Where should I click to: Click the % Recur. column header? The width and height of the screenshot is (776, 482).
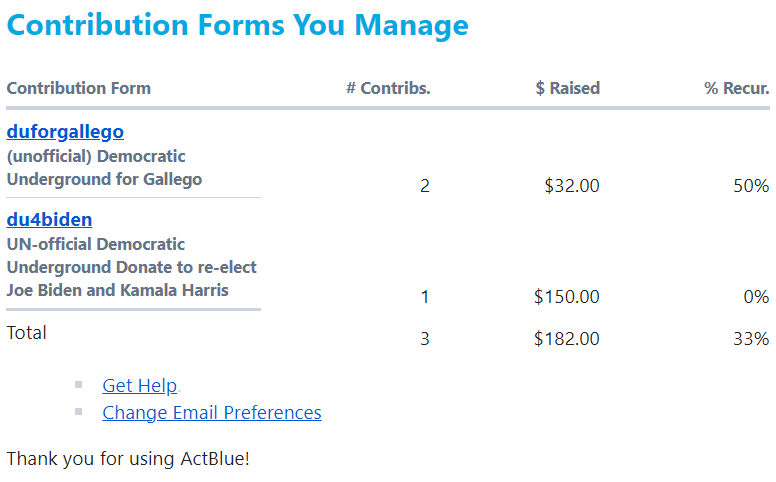[736, 88]
